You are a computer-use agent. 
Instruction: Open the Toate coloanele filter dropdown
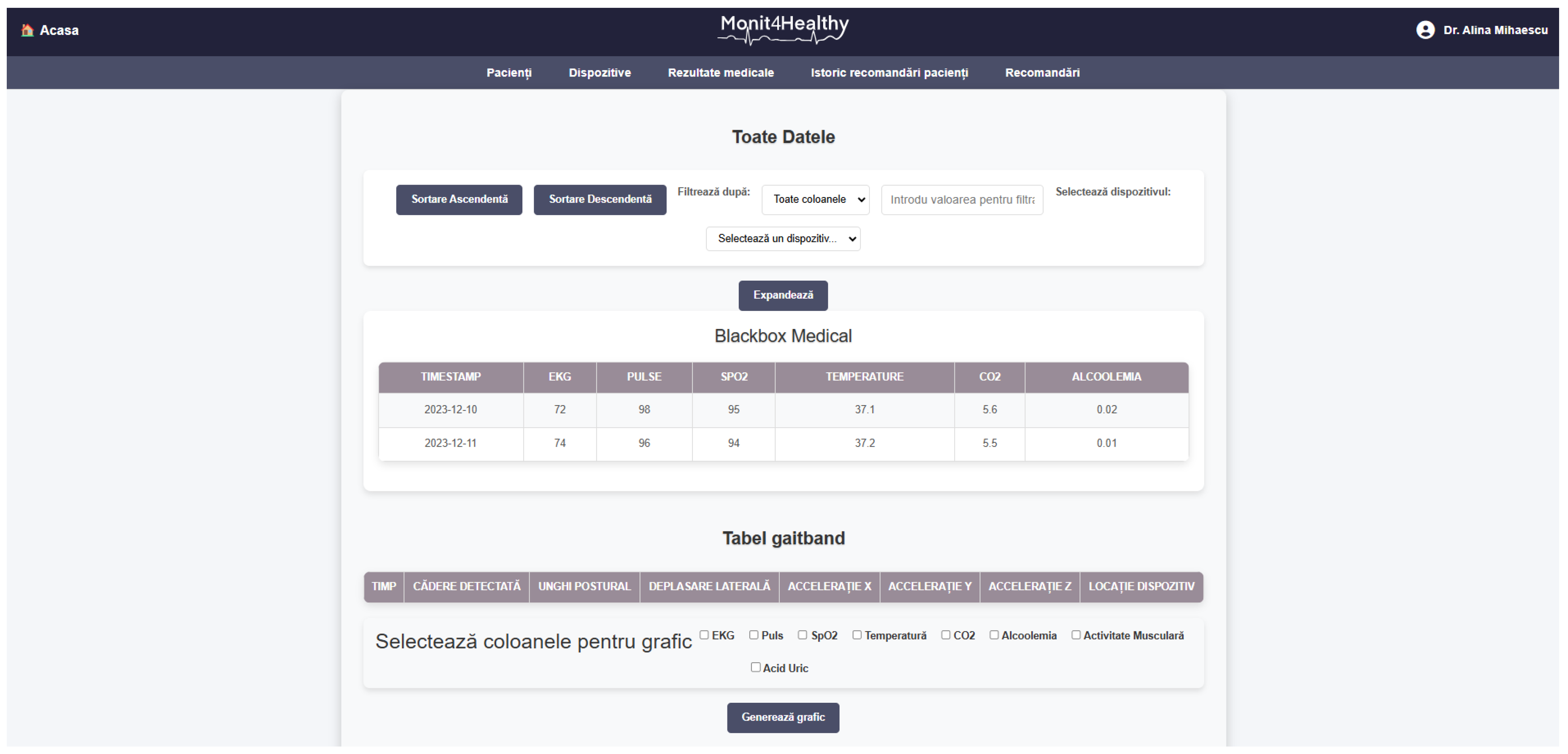pos(815,200)
